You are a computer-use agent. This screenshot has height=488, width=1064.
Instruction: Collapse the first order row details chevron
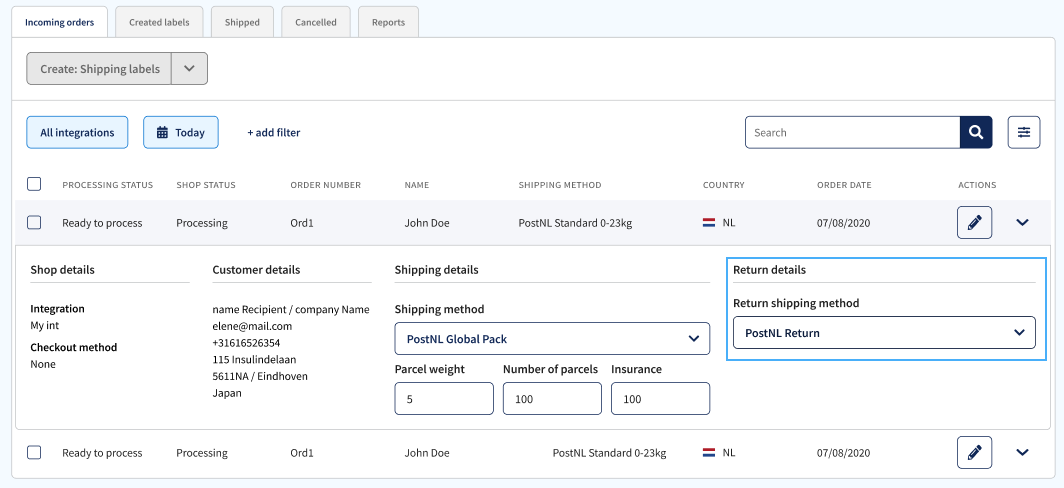pyautogui.click(x=1022, y=223)
